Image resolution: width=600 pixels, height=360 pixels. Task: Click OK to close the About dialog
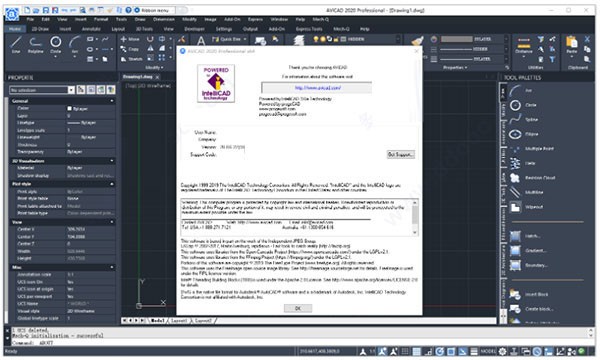point(298,308)
